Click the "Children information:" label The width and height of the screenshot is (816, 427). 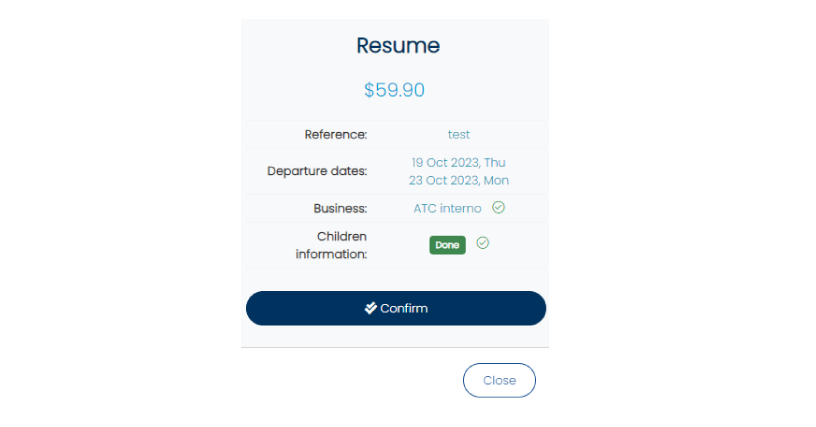pos(331,245)
